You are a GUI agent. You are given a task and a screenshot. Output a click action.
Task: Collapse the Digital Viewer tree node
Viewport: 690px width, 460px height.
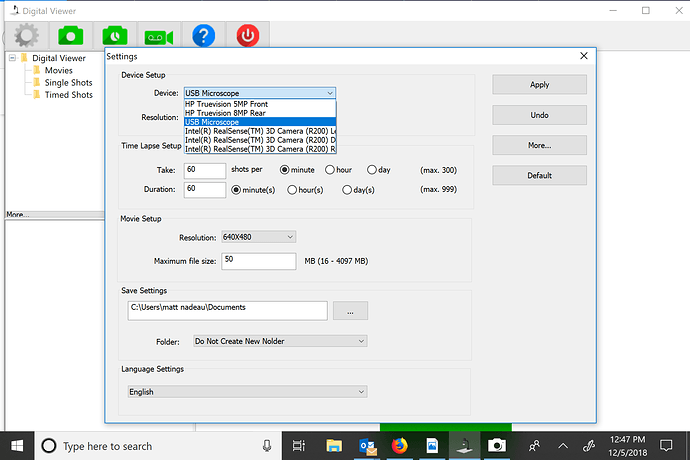[12, 58]
